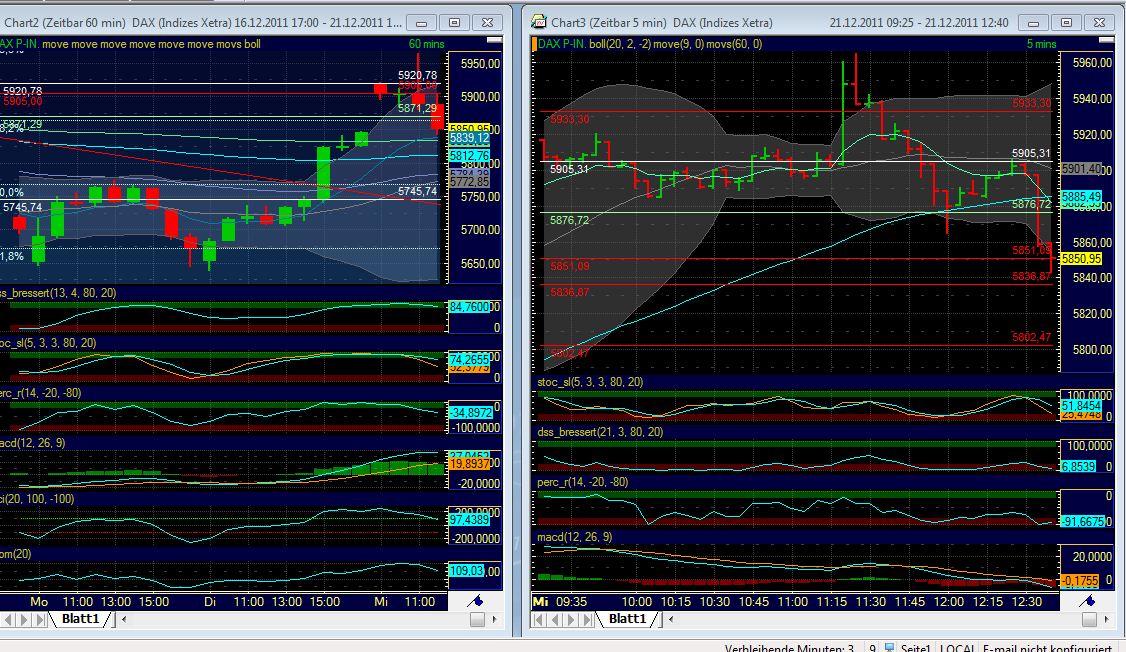Click the first-sheet navigation arrow in Chart2
The image size is (1126, 652).
pyautogui.click(x=8, y=620)
